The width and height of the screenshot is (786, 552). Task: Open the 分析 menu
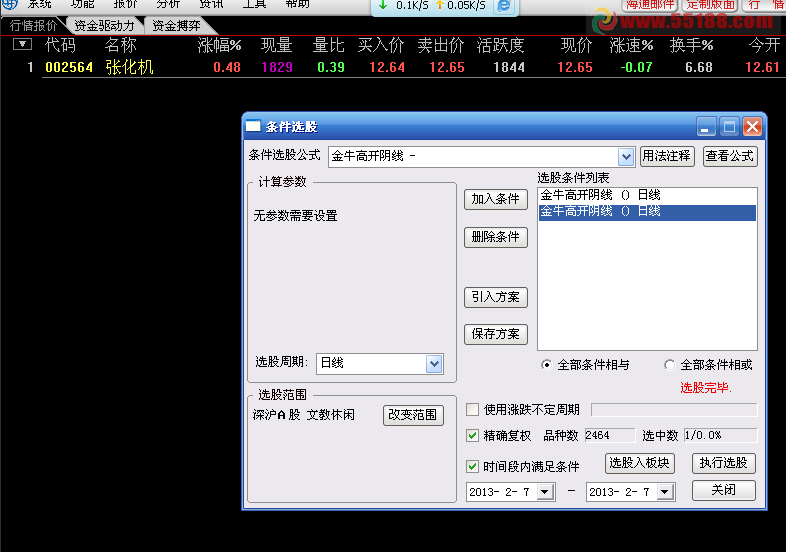pos(168,5)
